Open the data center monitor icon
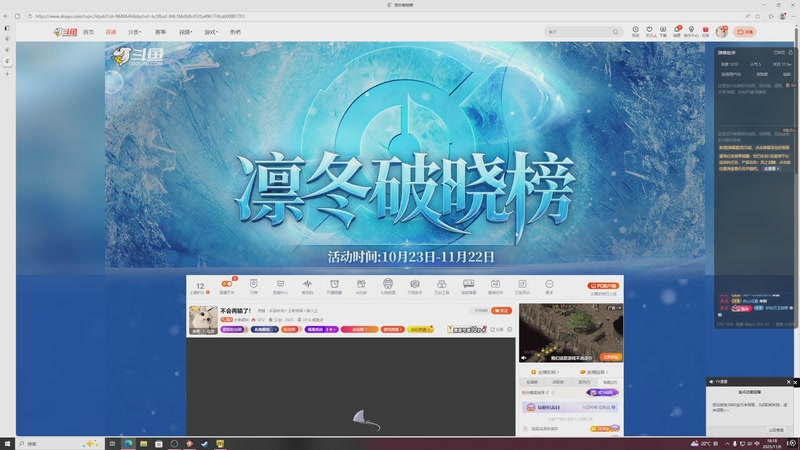Viewport: 800px width, 450px height. [280, 286]
